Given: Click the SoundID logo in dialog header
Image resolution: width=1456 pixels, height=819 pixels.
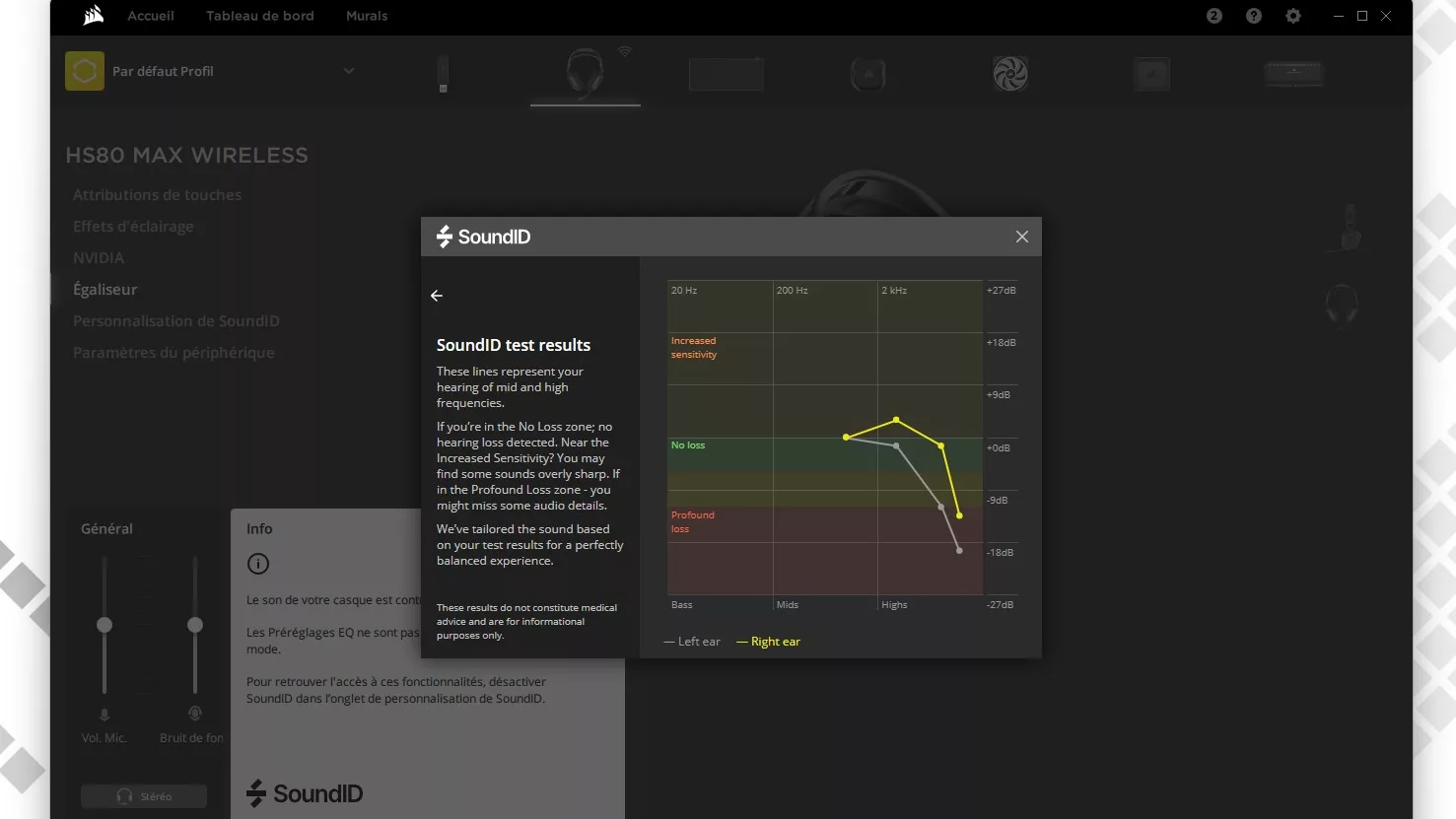Looking at the screenshot, I should [x=483, y=237].
